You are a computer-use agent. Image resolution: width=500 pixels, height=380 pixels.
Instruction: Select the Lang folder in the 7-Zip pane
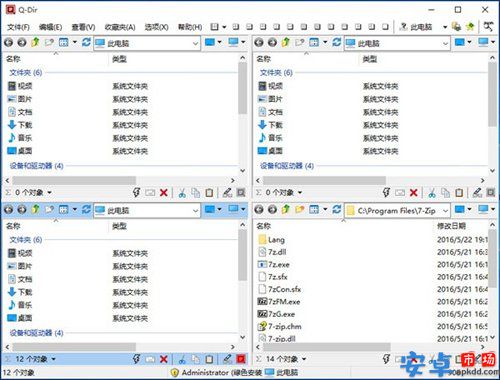tap(271, 240)
